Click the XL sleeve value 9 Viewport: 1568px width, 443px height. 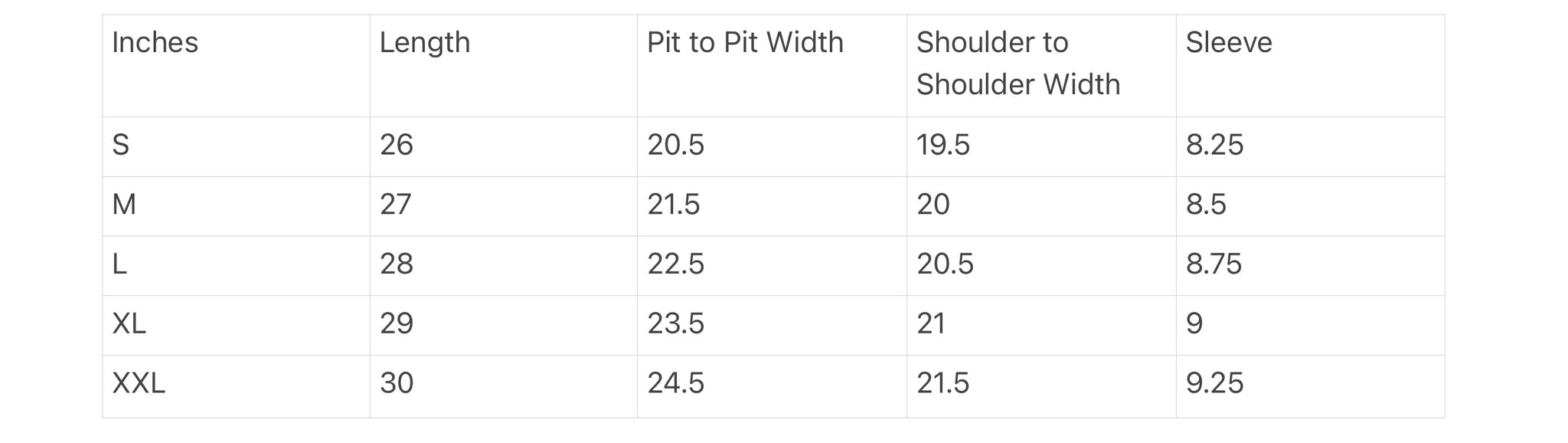[x=1194, y=323]
